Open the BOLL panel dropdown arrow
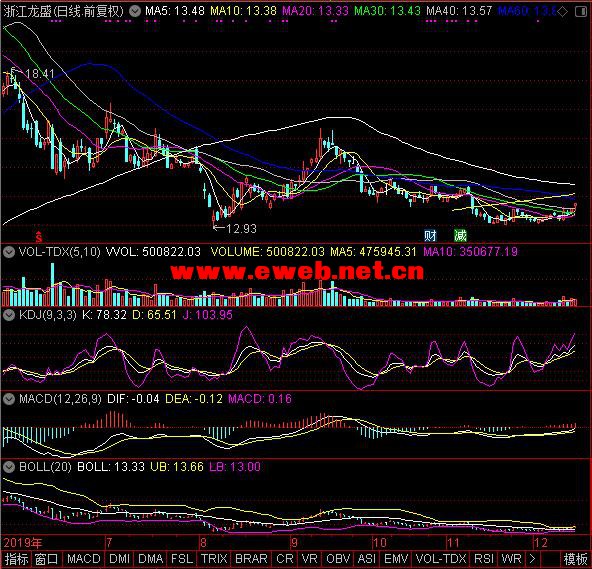 (x=9, y=467)
